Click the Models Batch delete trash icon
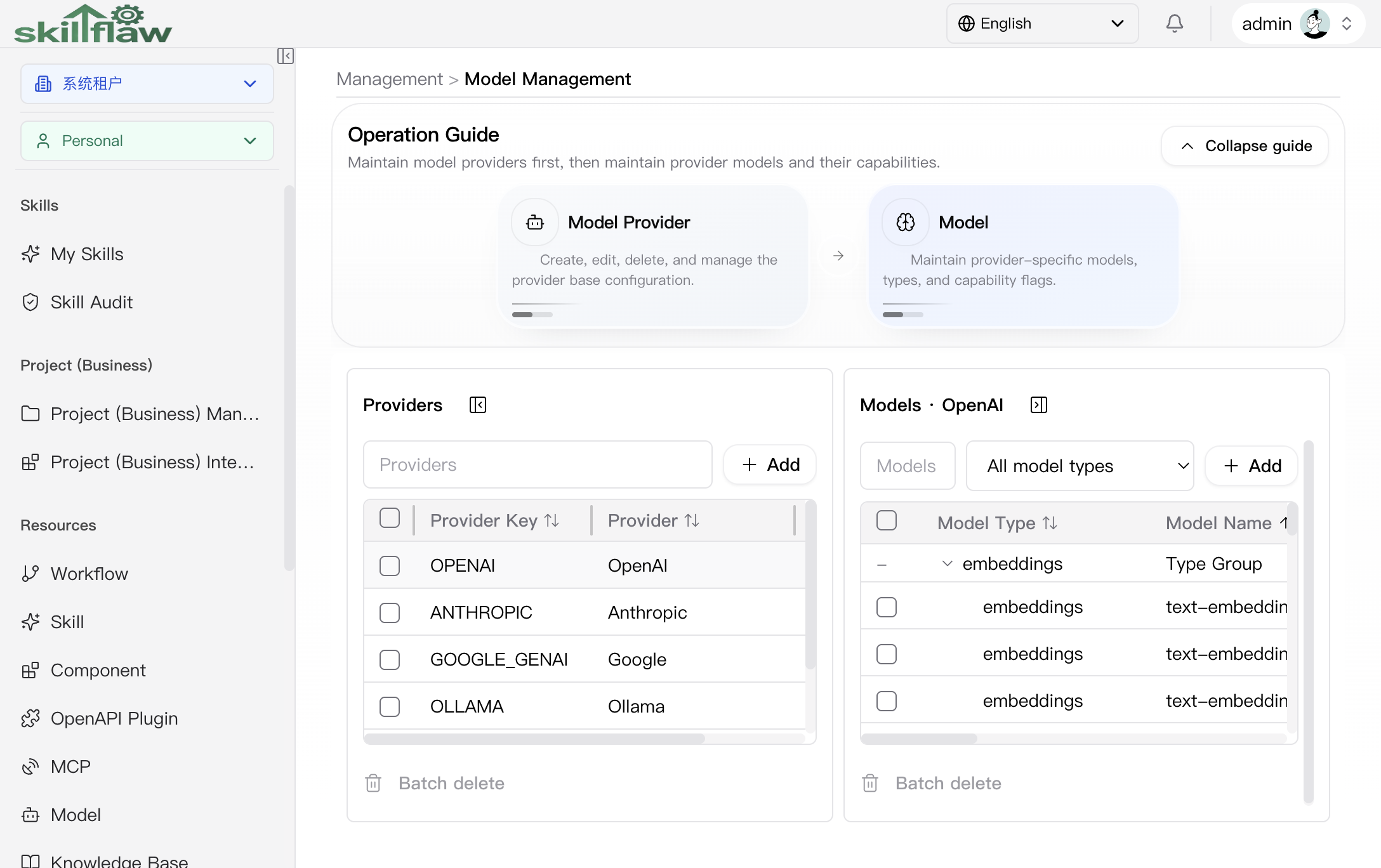 pos(870,783)
